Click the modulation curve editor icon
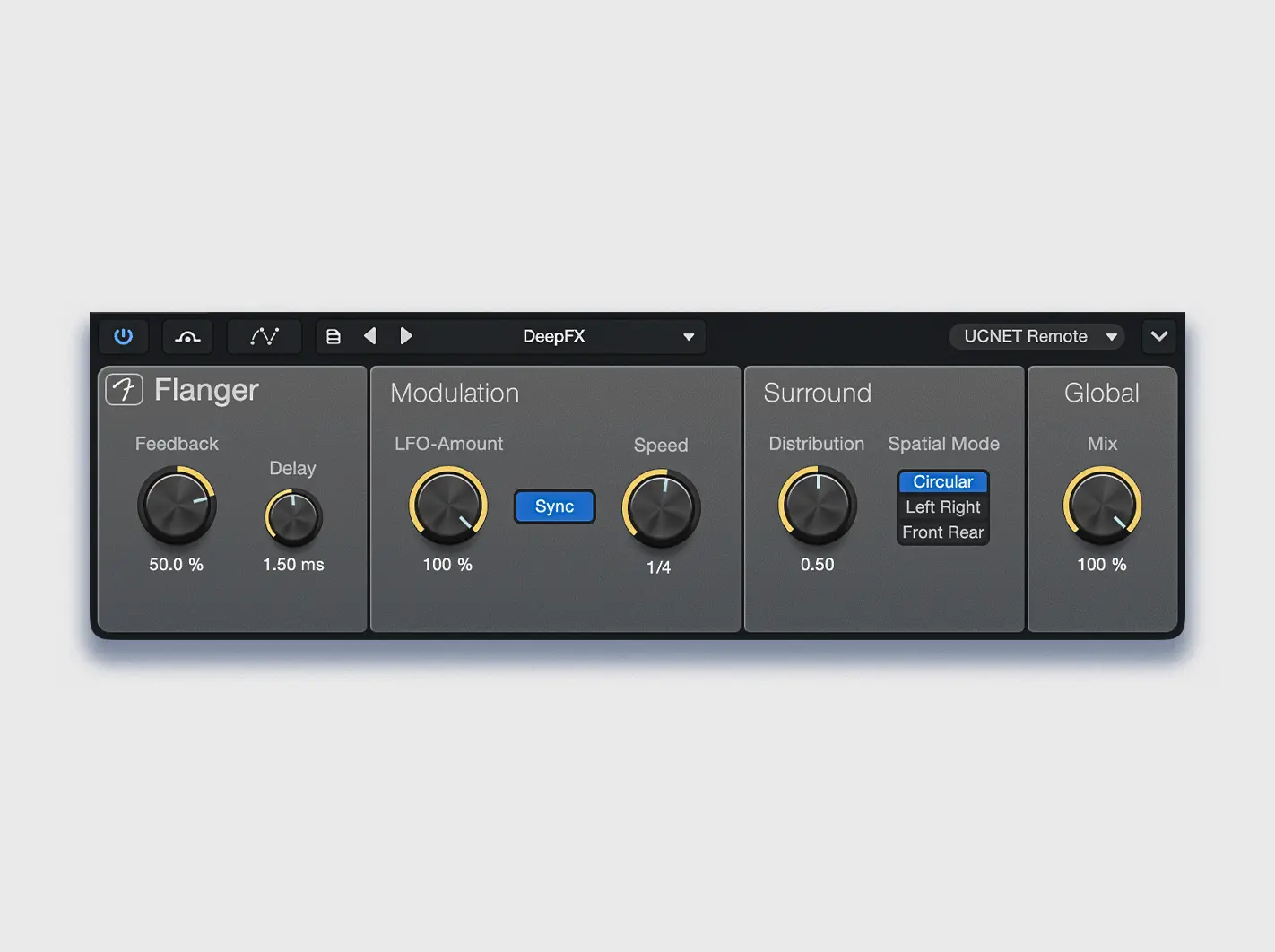The width and height of the screenshot is (1275, 952). pos(264,336)
